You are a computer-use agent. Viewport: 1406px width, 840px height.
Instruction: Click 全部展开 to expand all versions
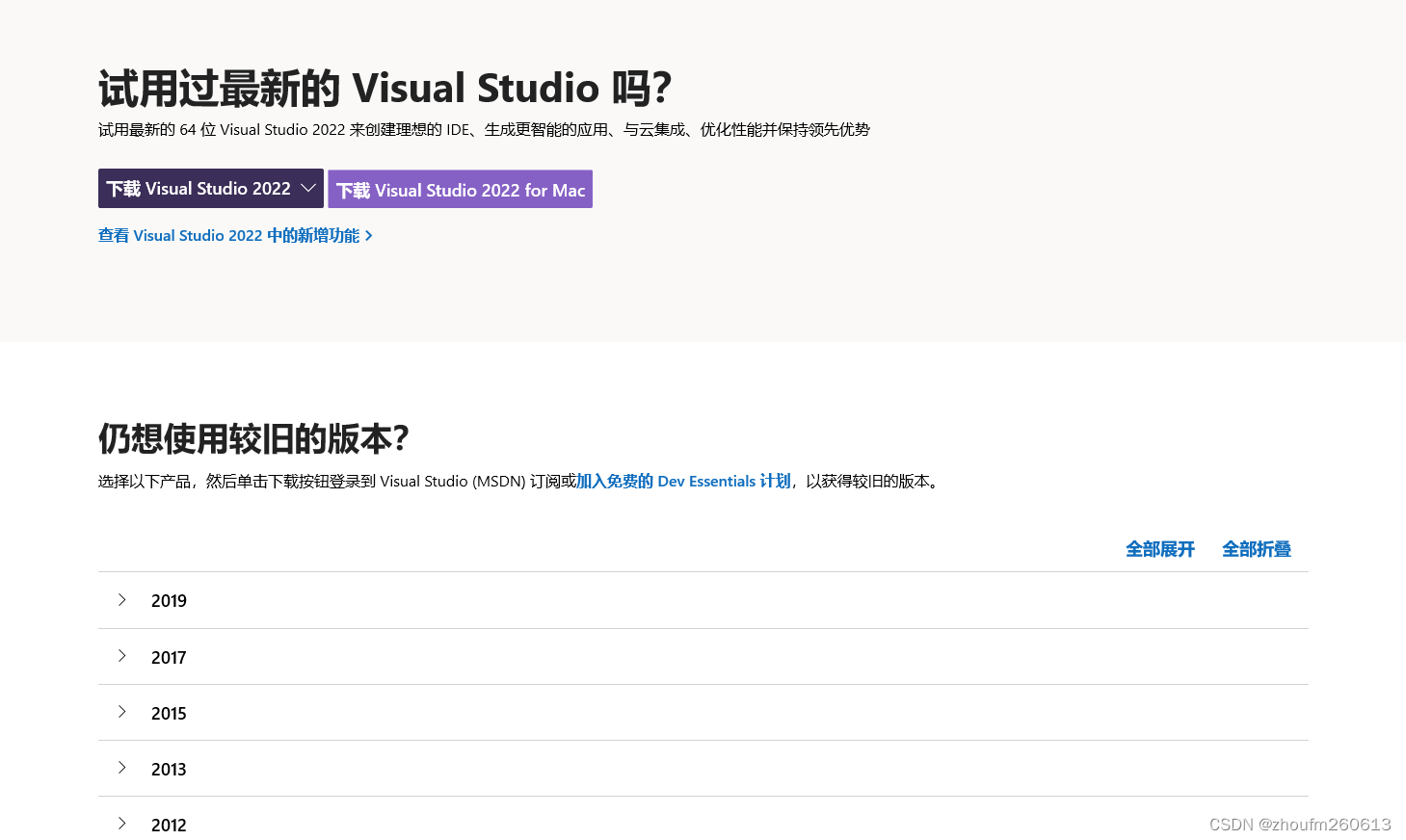[x=1160, y=550]
